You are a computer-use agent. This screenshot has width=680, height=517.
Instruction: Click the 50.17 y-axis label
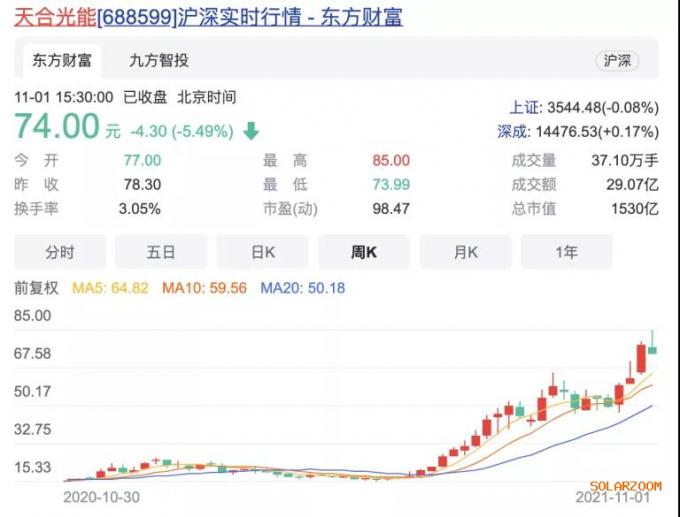33,392
